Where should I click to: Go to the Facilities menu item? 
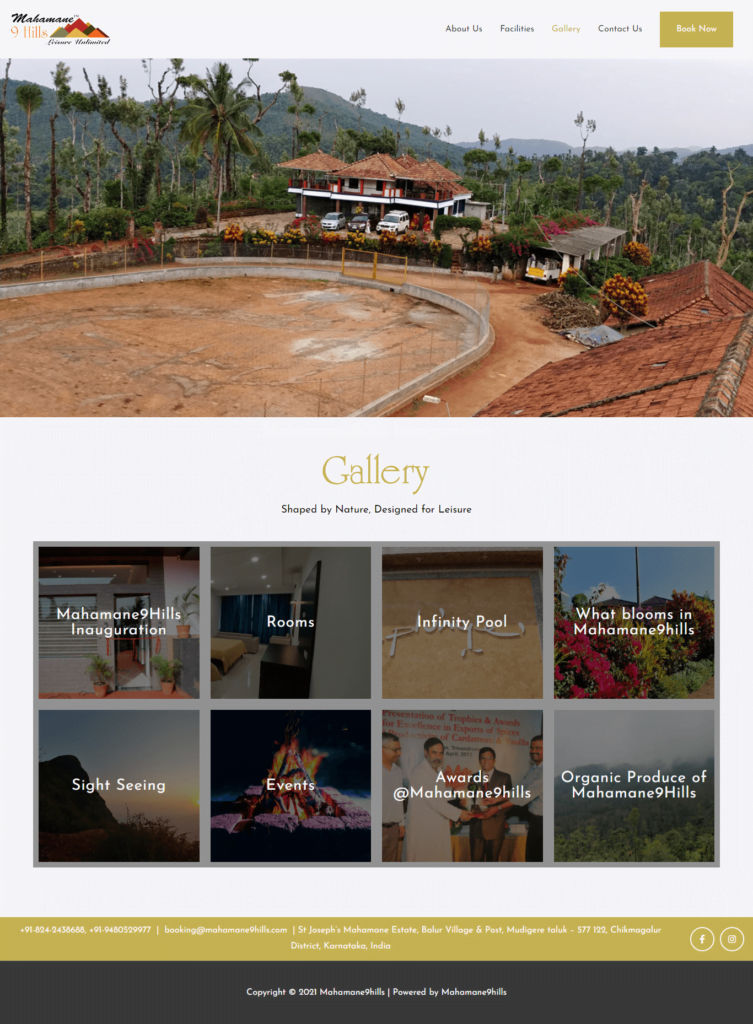click(x=517, y=29)
